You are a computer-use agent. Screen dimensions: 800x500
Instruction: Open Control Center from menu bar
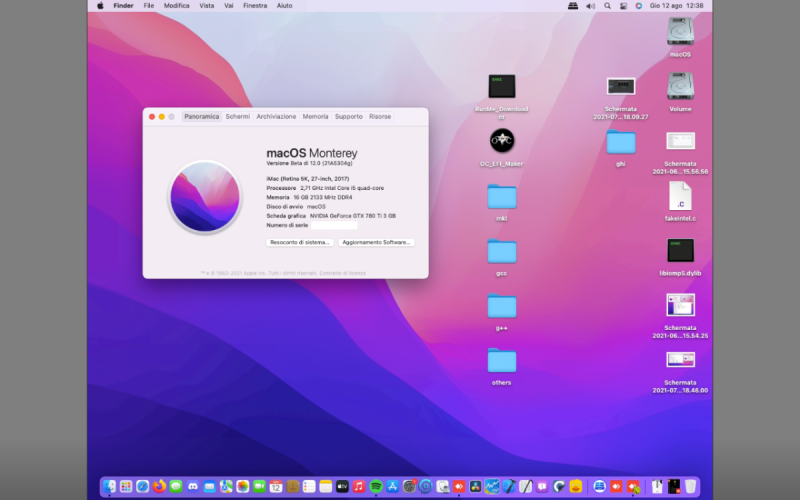point(623,6)
